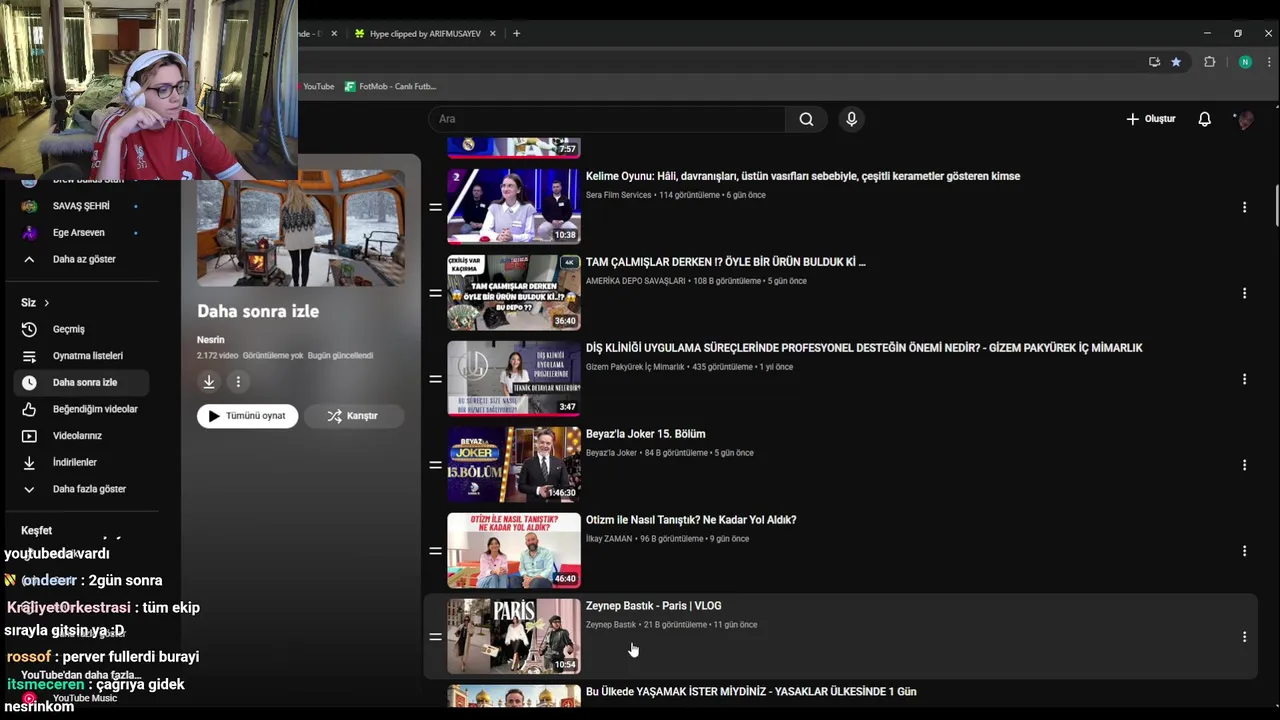Open SAVAŞ ŞEHRİ channel subscription
Image resolution: width=1280 pixels, height=720 pixels.
click(x=81, y=206)
